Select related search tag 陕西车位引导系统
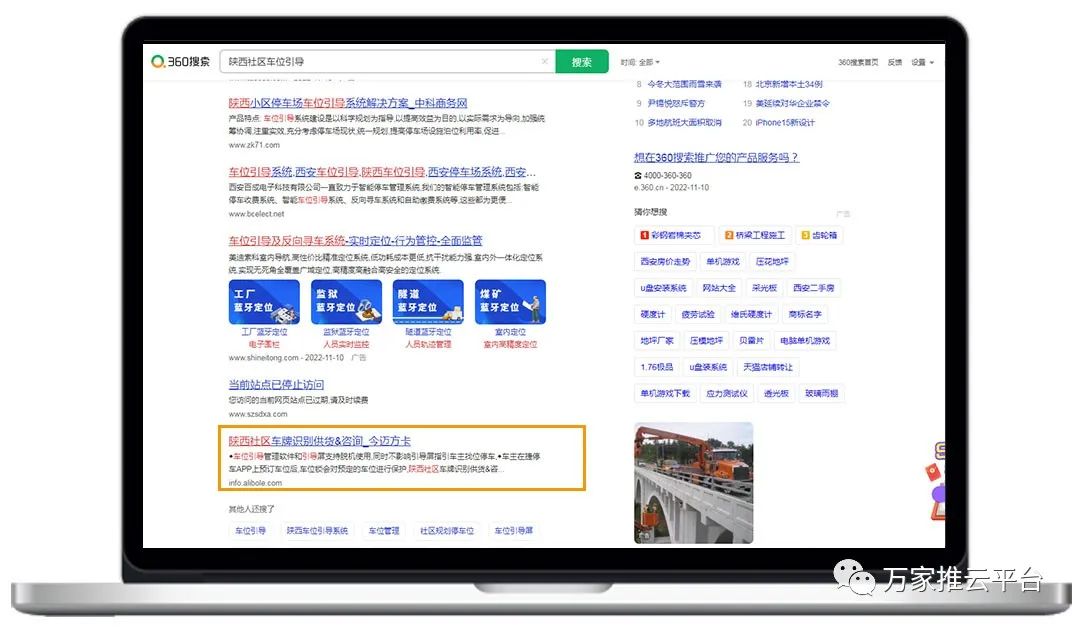Image resolution: width=1080 pixels, height=628 pixels. tap(317, 531)
